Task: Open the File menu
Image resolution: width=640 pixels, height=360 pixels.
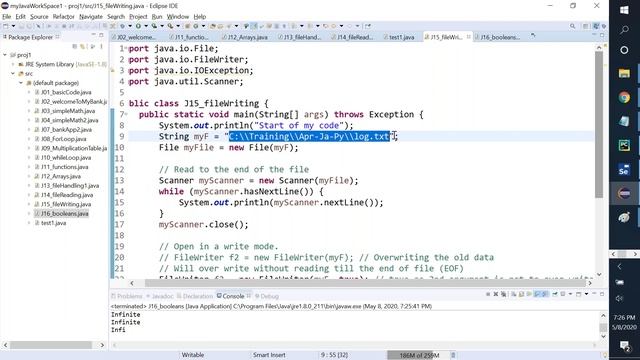Action: tap(7, 17)
